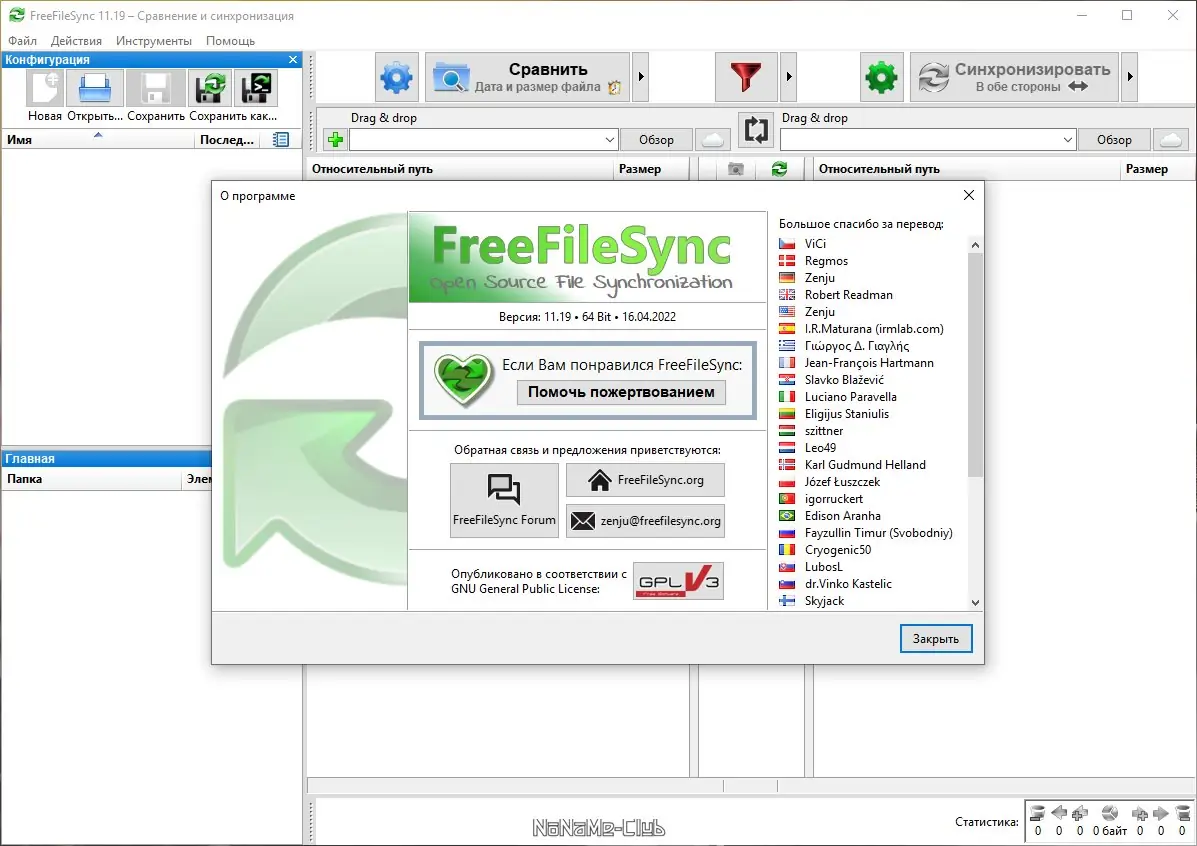Click the green sync action column icon

click(x=779, y=169)
